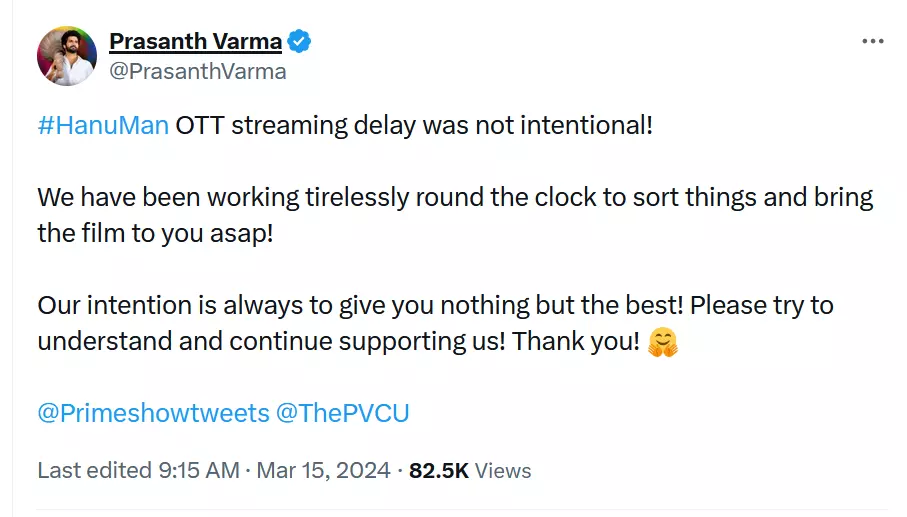Click the "Our intention is always" line

[435, 305]
